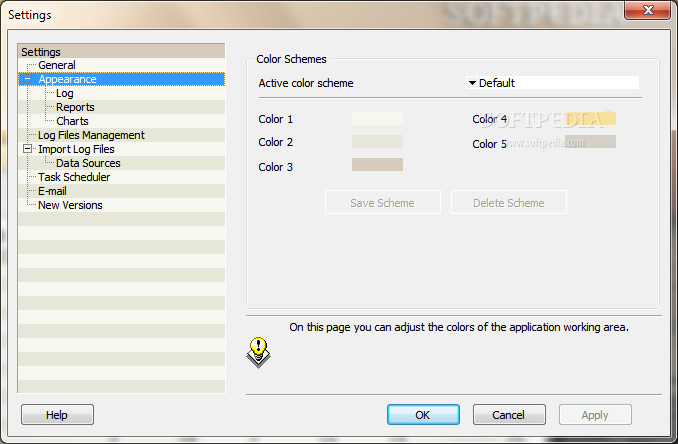This screenshot has width=678, height=444.
Task: Select General in the settings tree
Action: pyautogui.click(x=57, y=65)
